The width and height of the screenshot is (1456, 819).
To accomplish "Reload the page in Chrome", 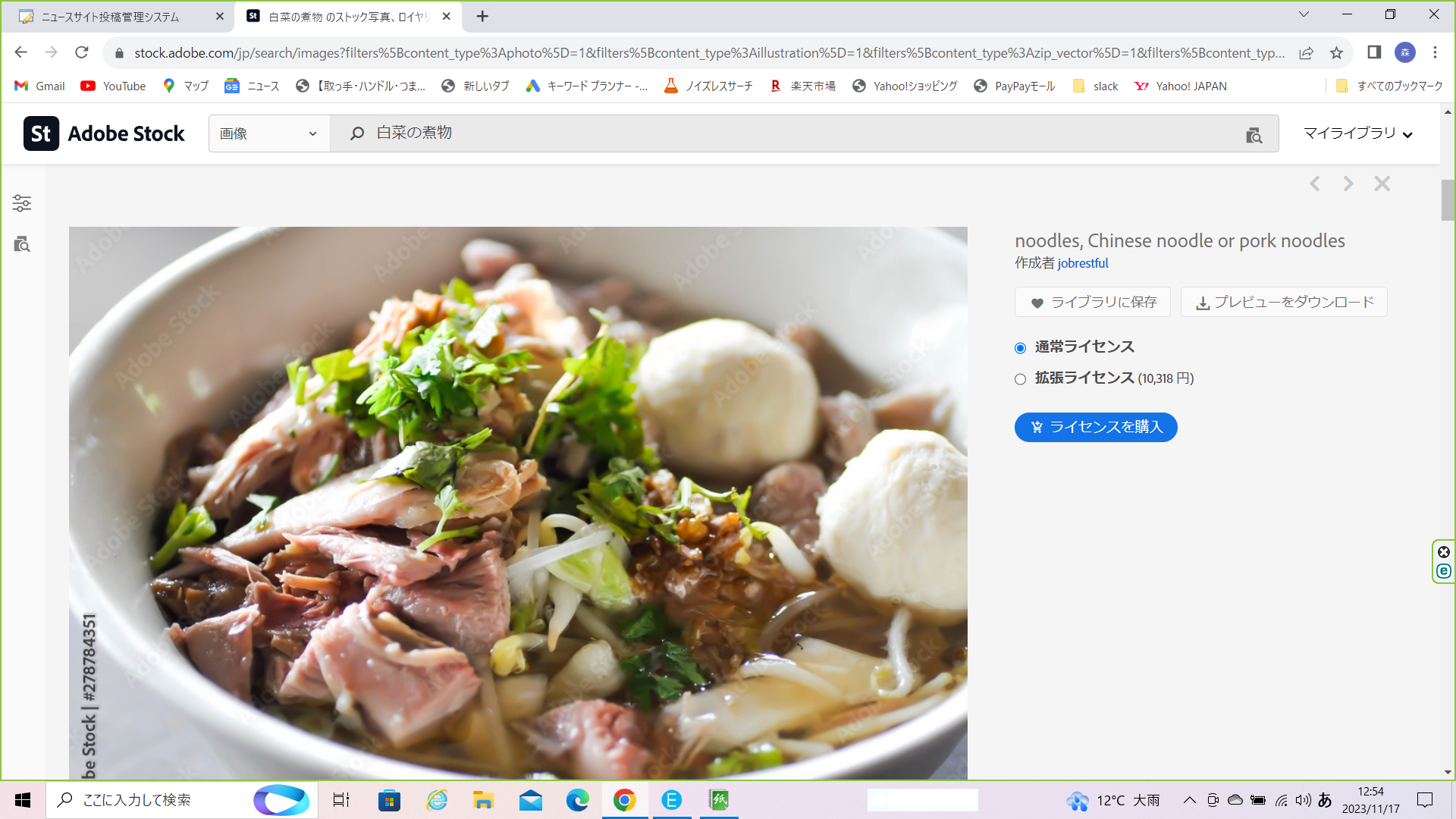I will (x=82, y=52).
